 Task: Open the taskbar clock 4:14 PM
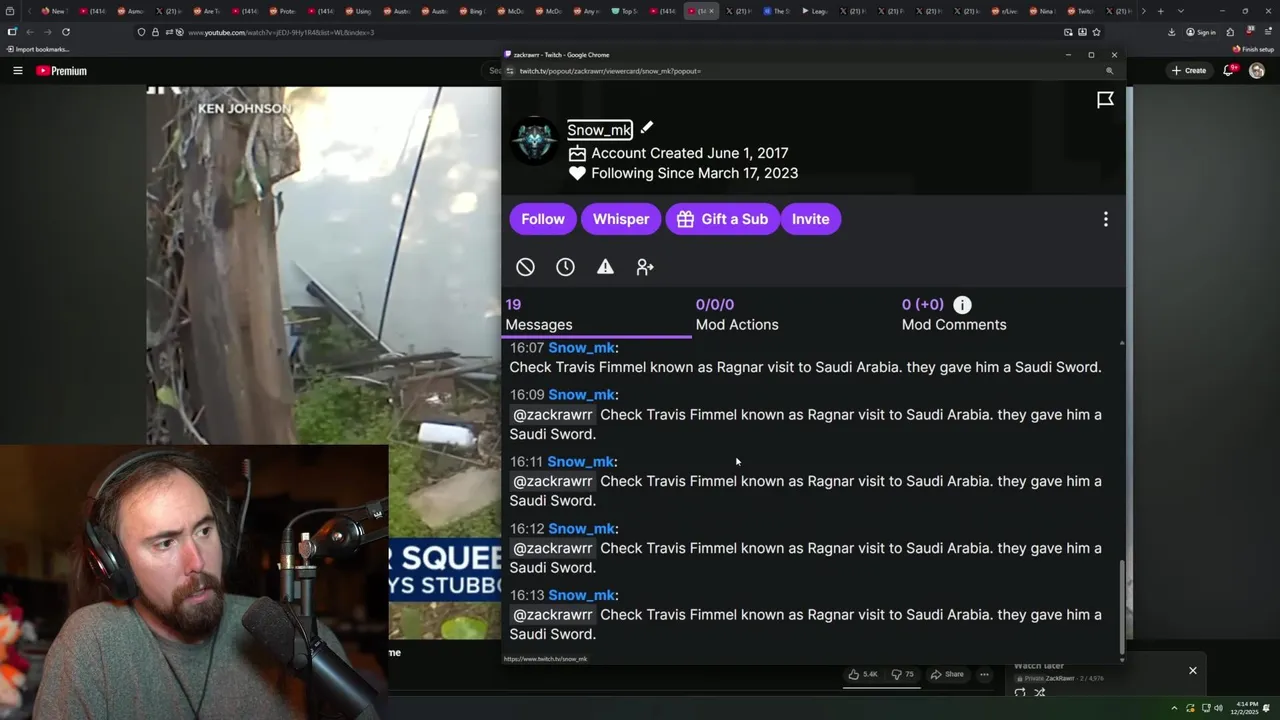pos(1245,708)
